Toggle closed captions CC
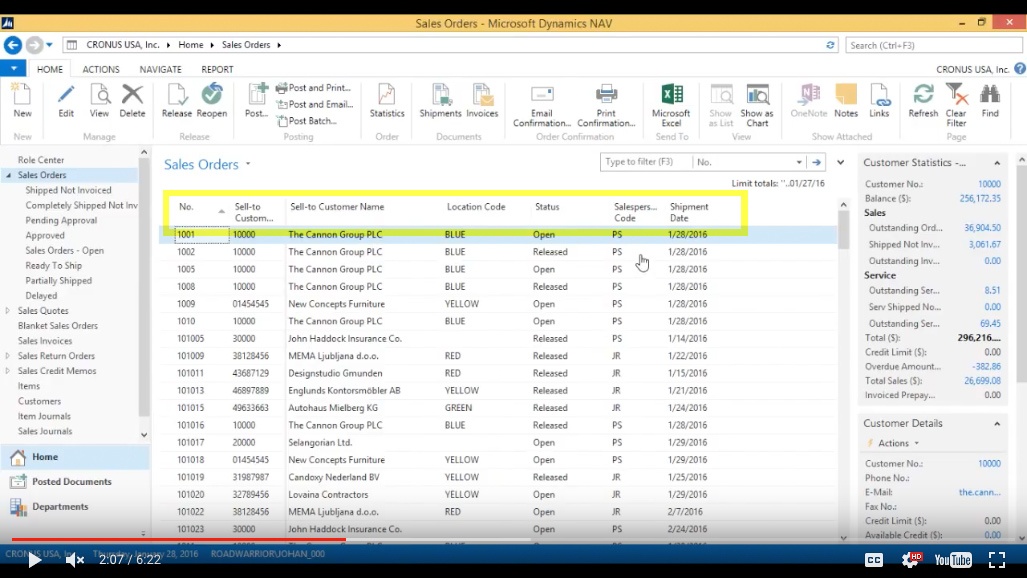The height and width of the screenshot is (578, 1027). pyautogui.click(x=874, y=560)
